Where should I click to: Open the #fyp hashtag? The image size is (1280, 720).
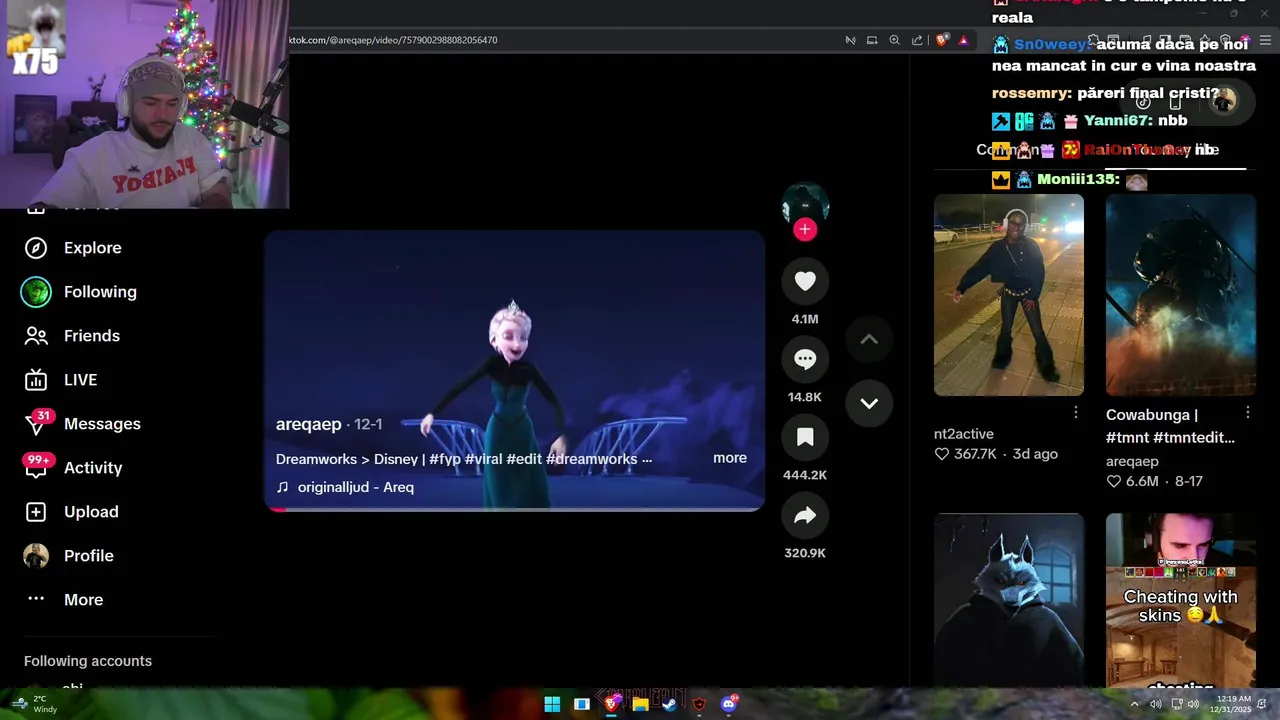click(444, 459)
